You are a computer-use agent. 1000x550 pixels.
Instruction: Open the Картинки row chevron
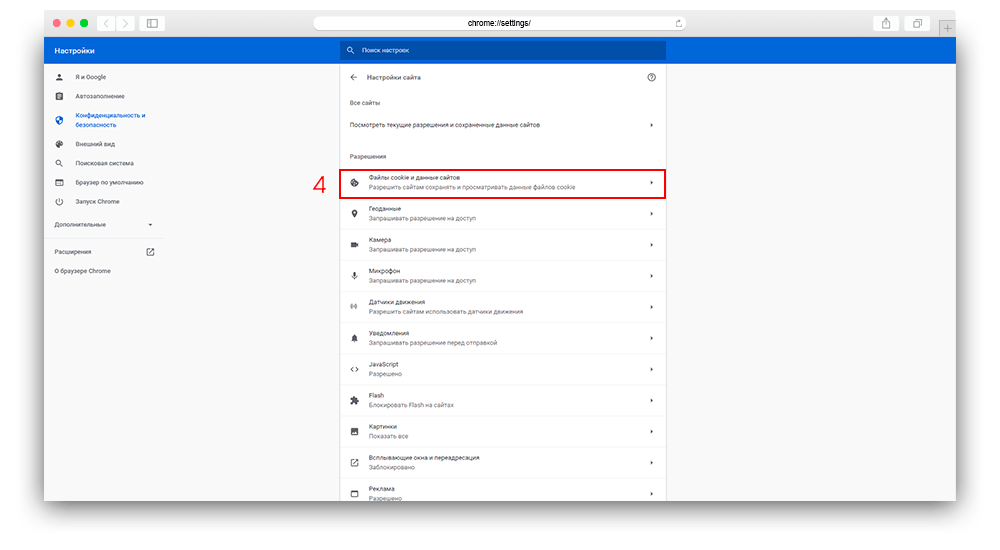[x=651, y=432]
